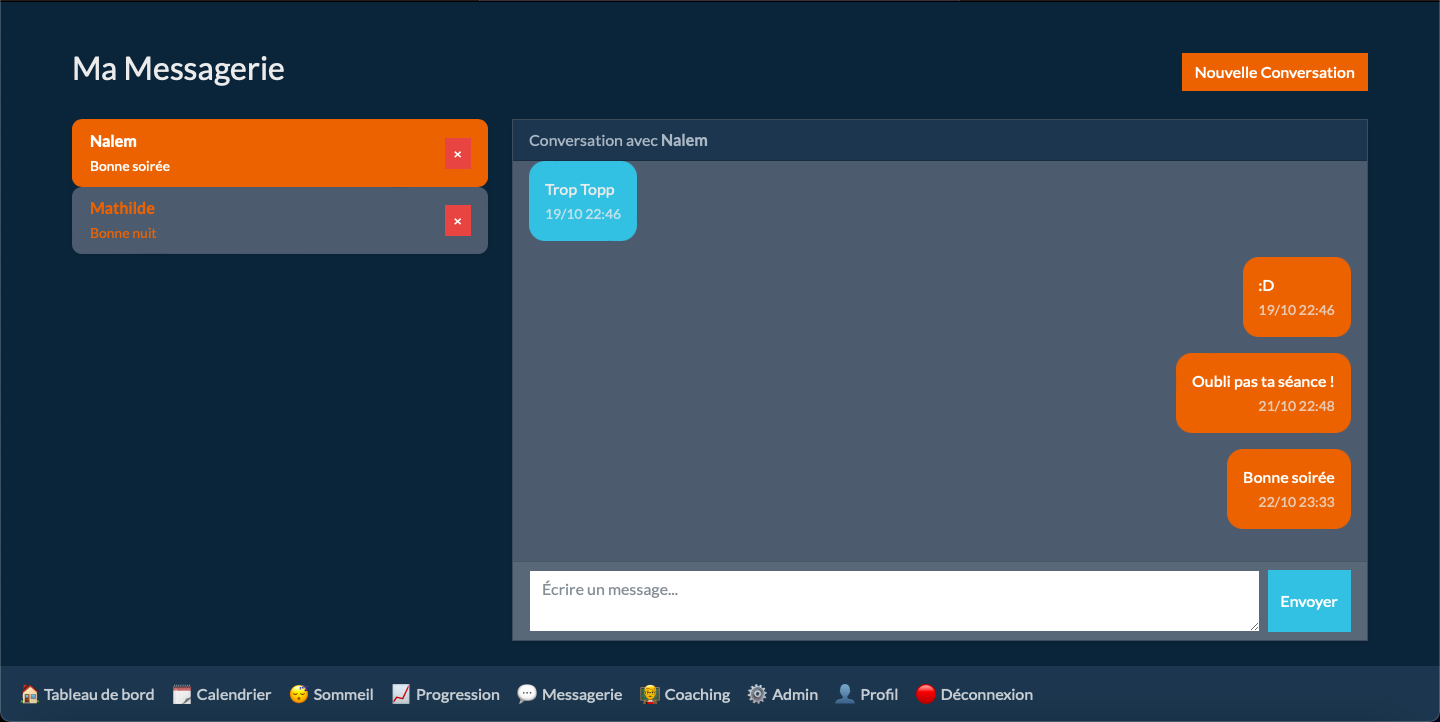Image resolution: width=1440 pixels, height=722 pixels.
Task: Click the Trop Topp message bubble
Action: 582,201
